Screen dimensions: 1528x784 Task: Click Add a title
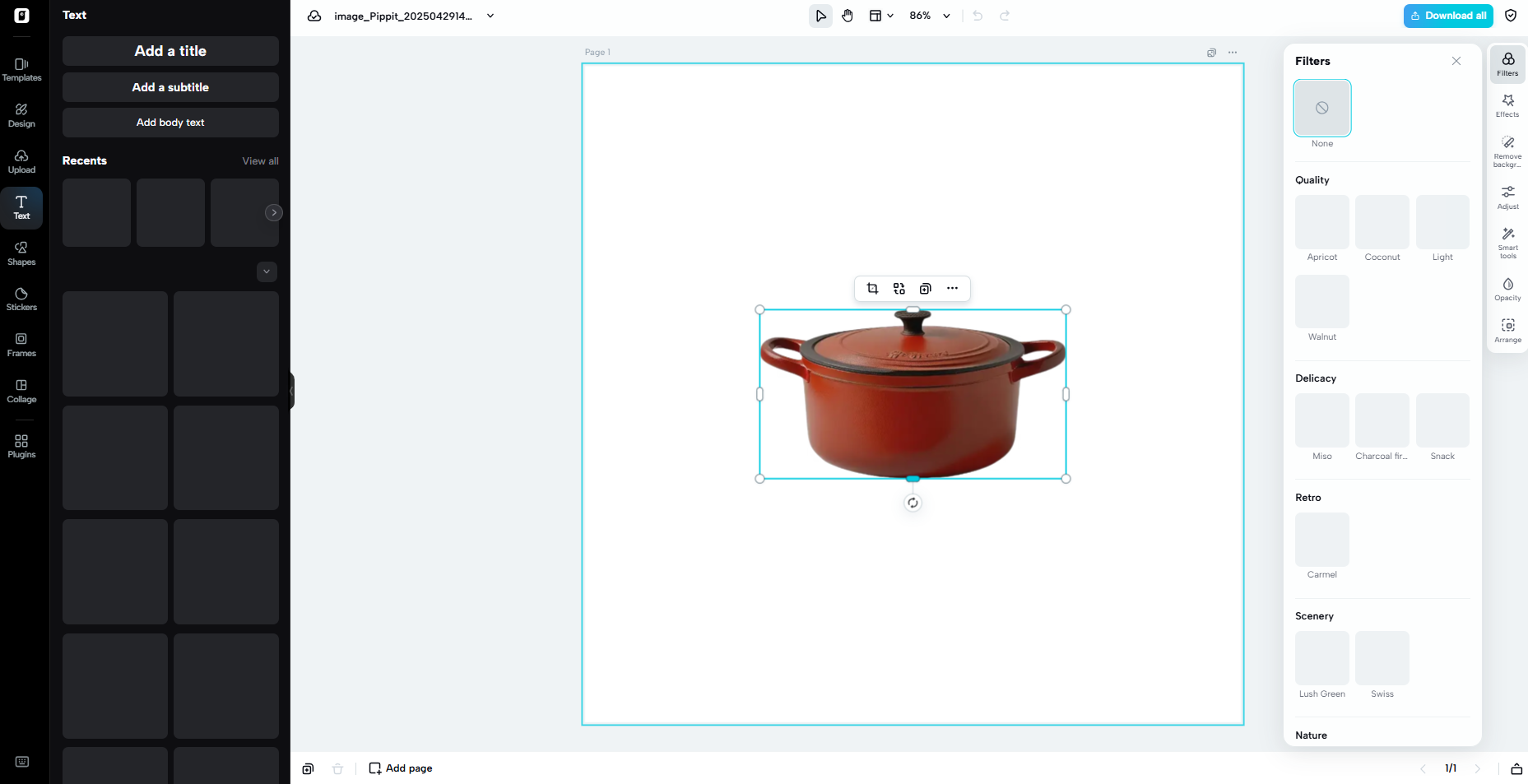[x=170, y=51]
